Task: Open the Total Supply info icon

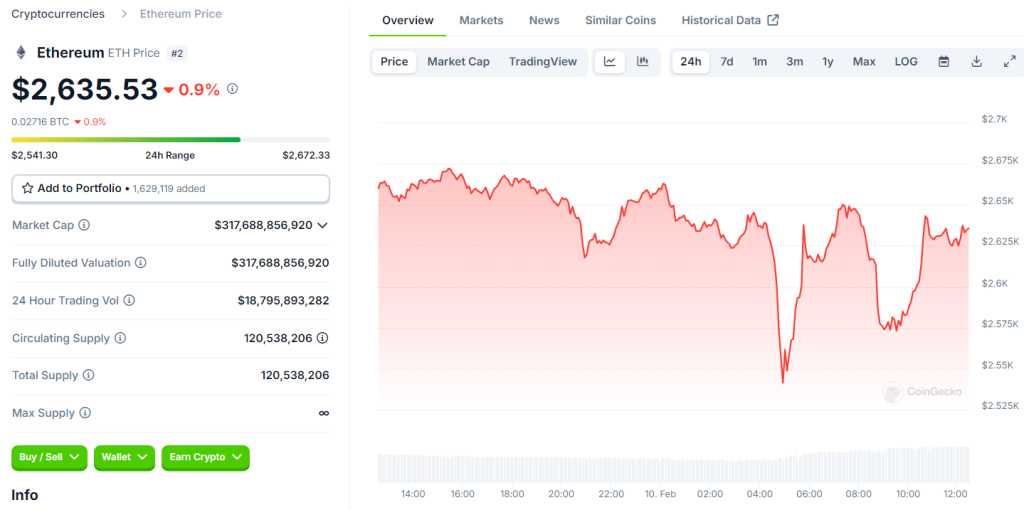Action: click(89, 375)
